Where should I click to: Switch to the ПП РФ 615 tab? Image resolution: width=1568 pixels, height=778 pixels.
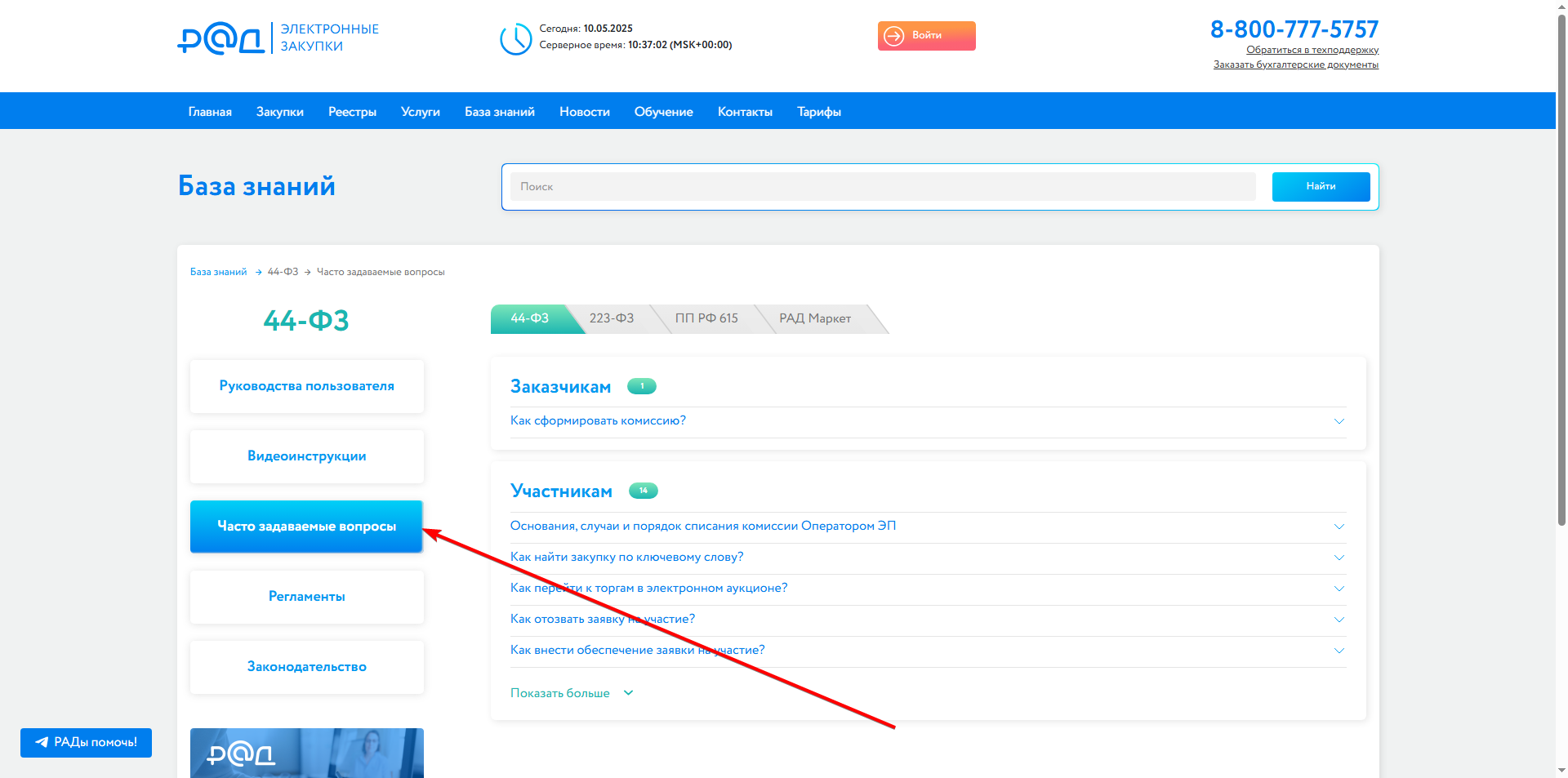coord(706,318)
